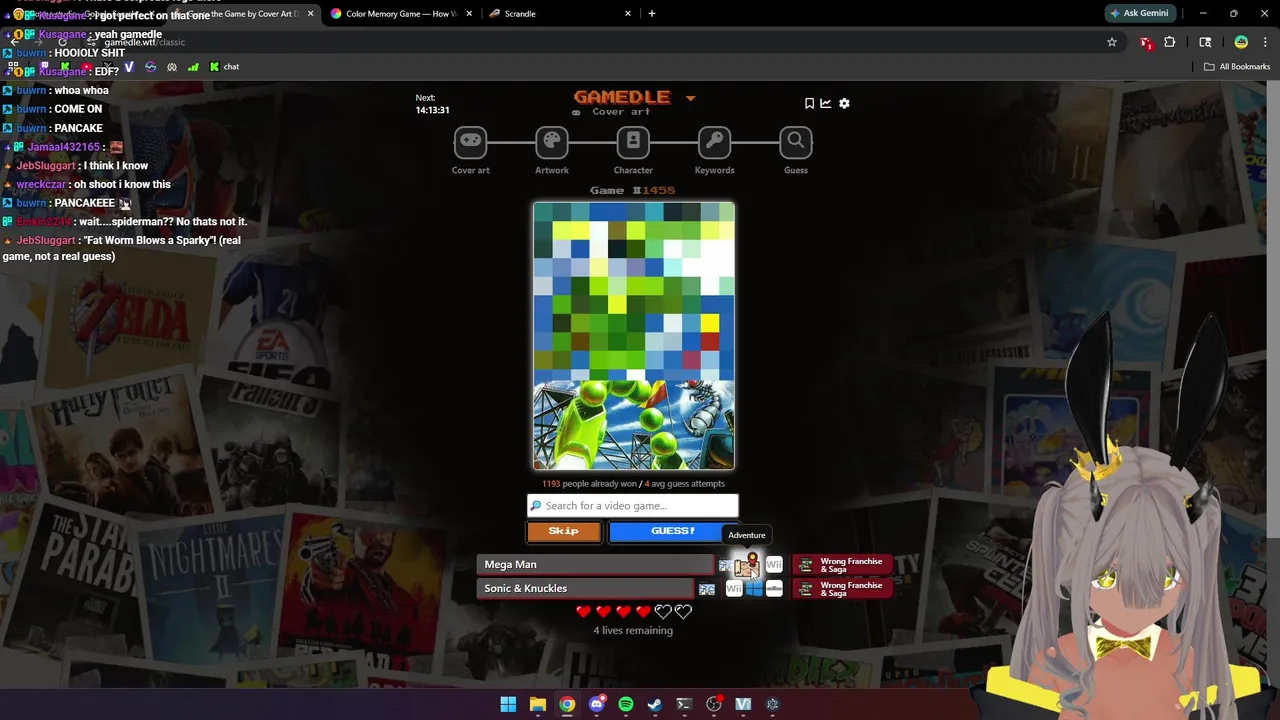
Task: Click the Skip button
Action: pos(564,532)
